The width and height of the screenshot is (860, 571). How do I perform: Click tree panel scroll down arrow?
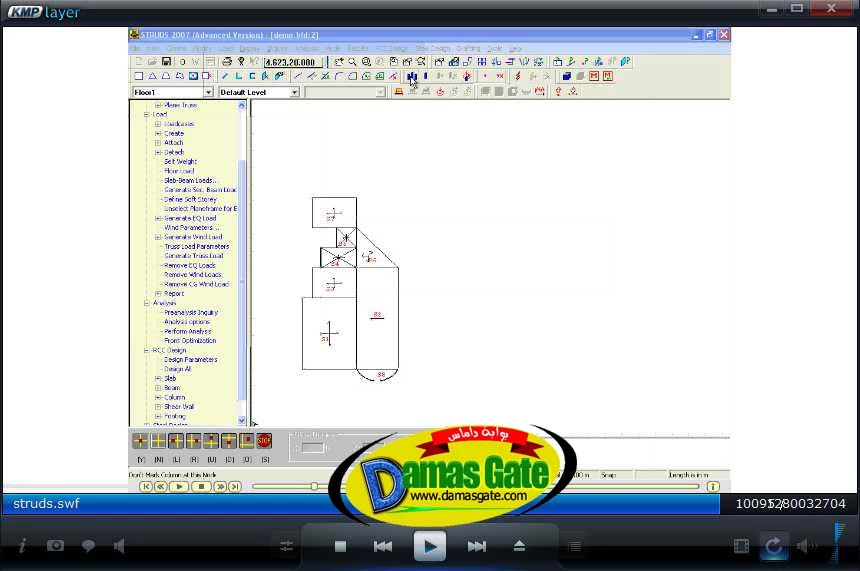[242, 420]
